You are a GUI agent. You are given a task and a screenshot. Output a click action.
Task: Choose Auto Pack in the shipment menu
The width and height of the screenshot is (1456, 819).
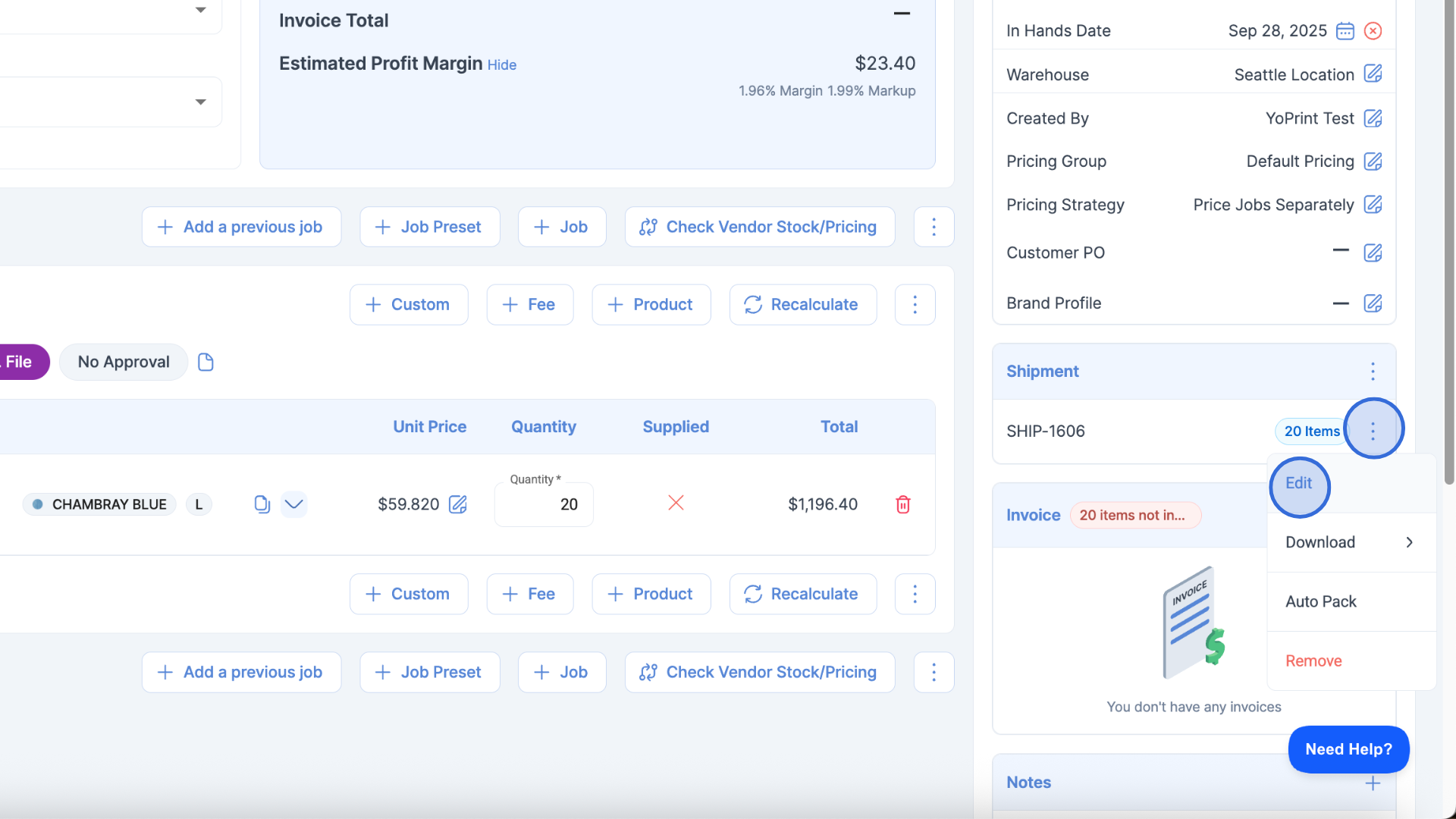pyautogui.click(x=1320, y=601)
